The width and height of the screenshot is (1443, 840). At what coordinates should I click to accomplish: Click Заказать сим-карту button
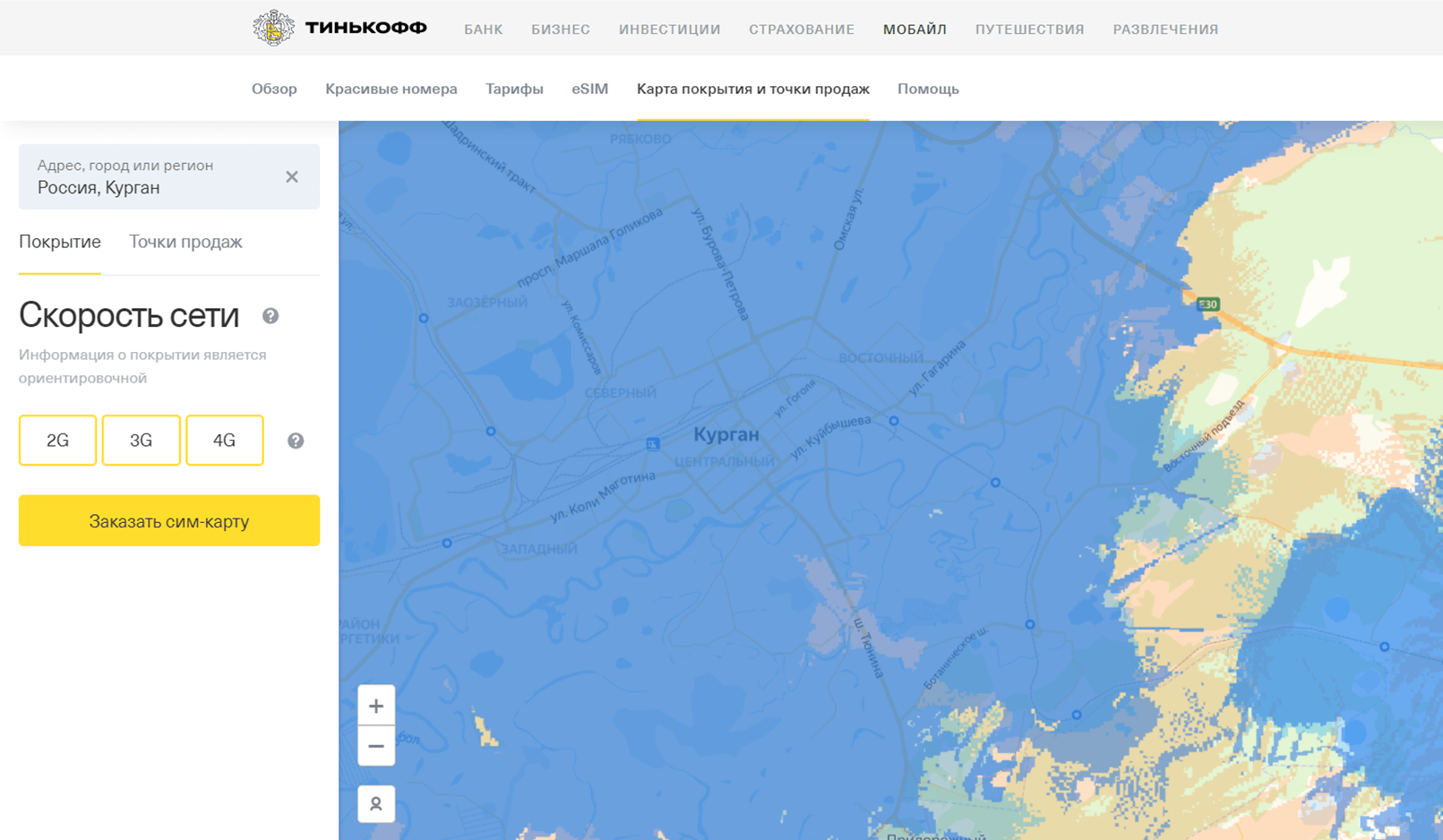coord(169,520)
